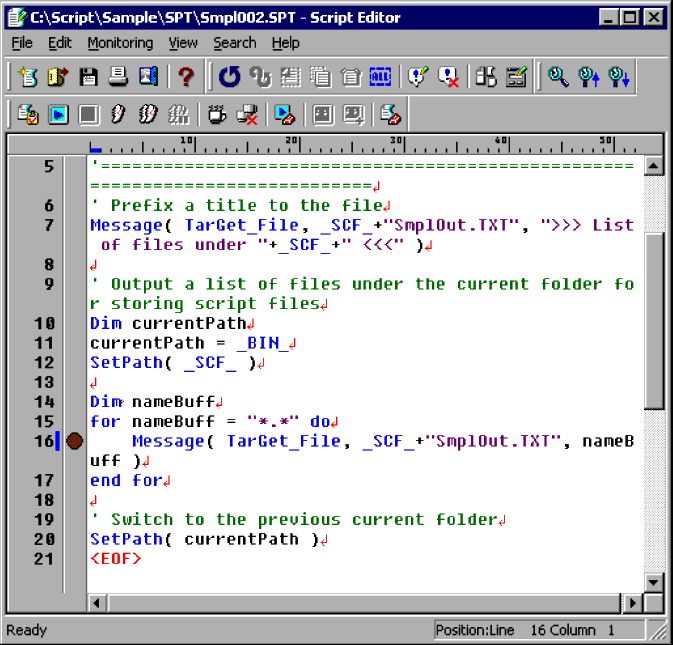Run the script with the blue play icon
Viewport: 673px width, 645px height.
pos(58,115)
